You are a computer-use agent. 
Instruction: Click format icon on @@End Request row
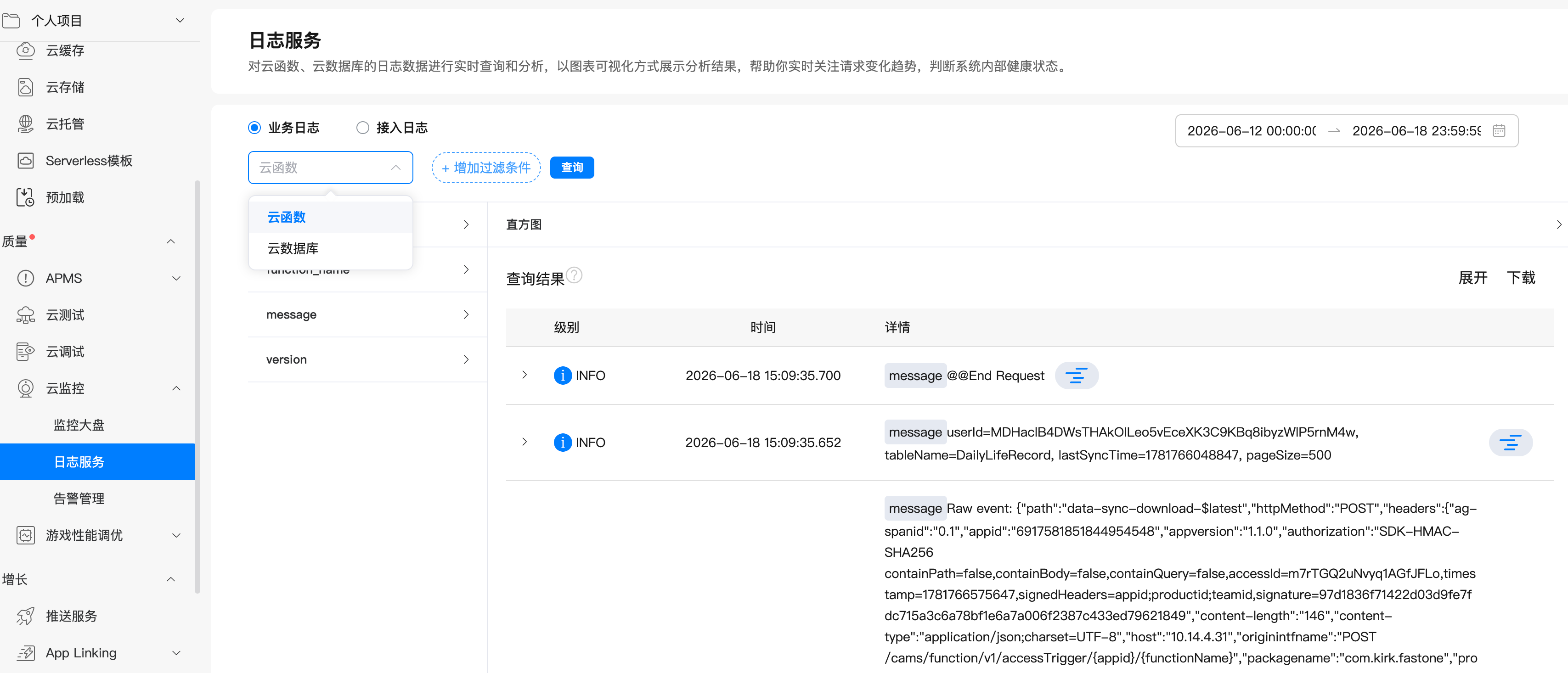pyautogui.click(x=1076, y=376)
